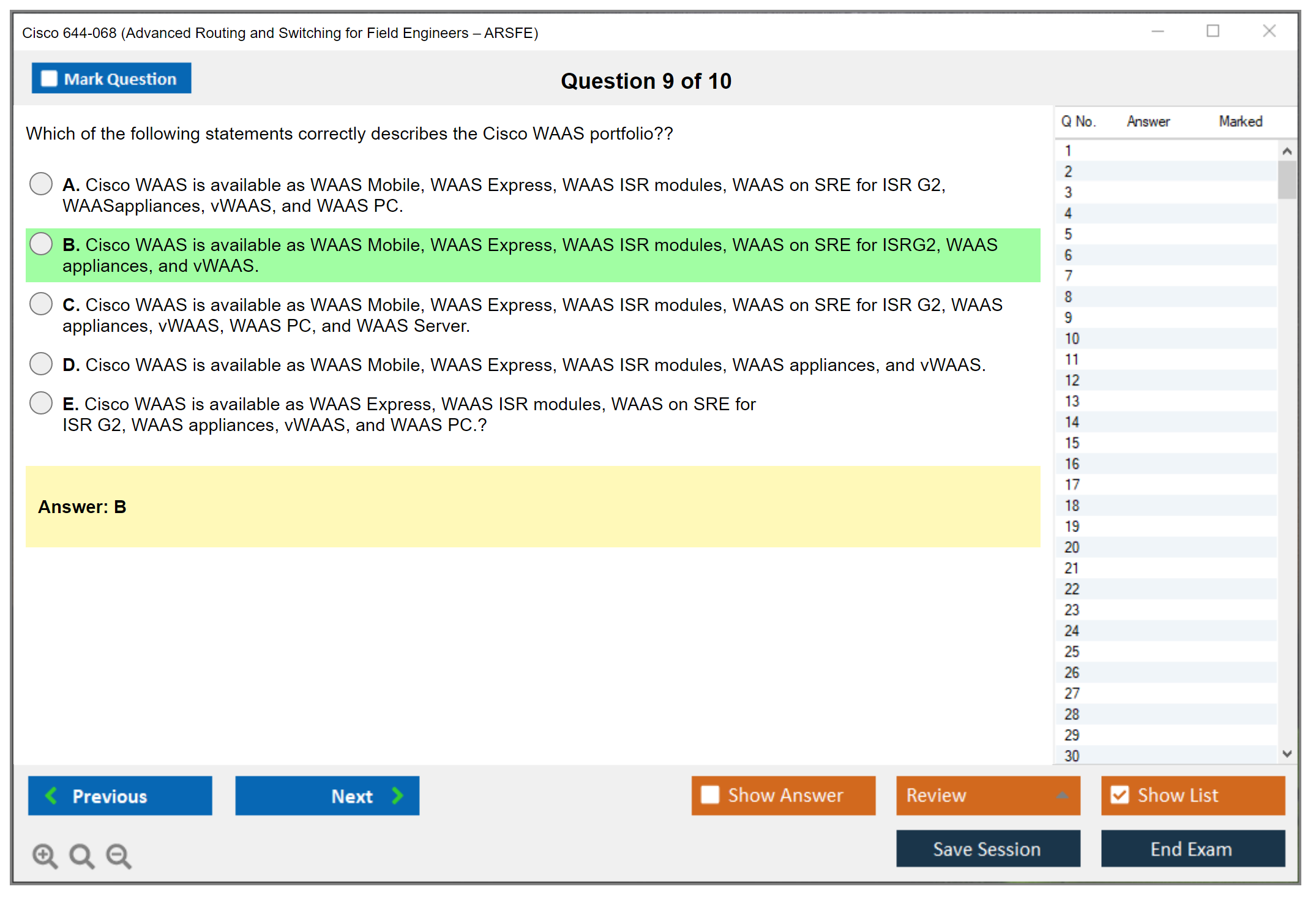1316x900 pixels.
Task: Click the reset zoom magnifier icon
Action: click(x=81, y=855)
